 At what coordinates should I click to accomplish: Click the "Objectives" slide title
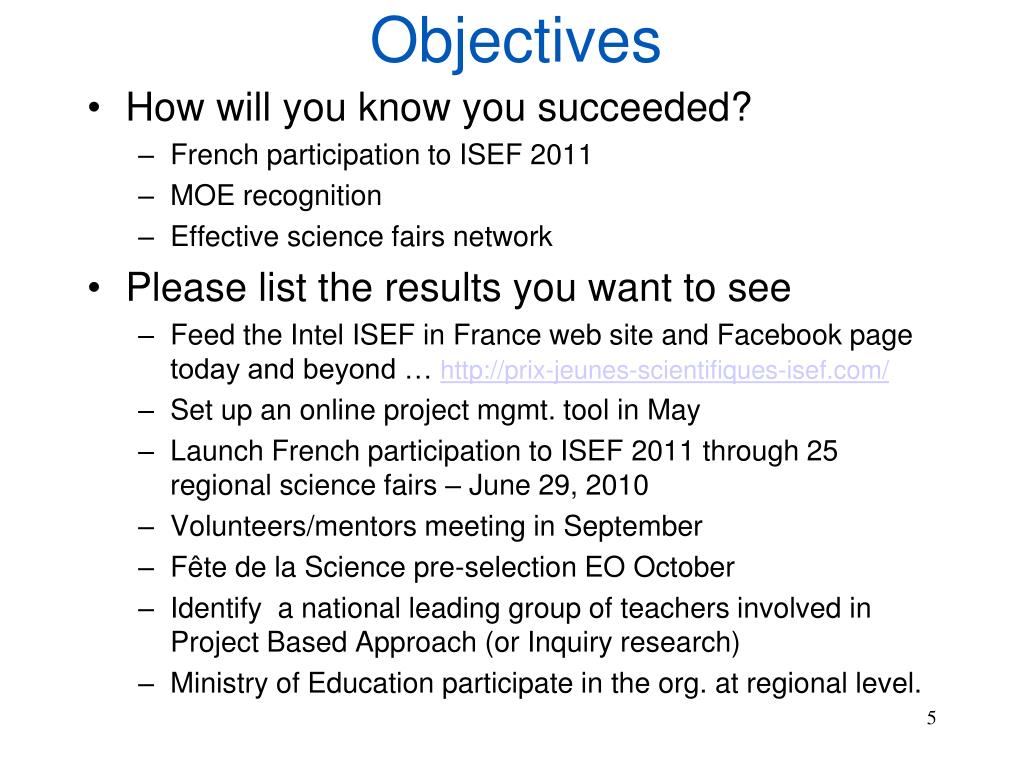pyautogui.click(x=515, y=41)
